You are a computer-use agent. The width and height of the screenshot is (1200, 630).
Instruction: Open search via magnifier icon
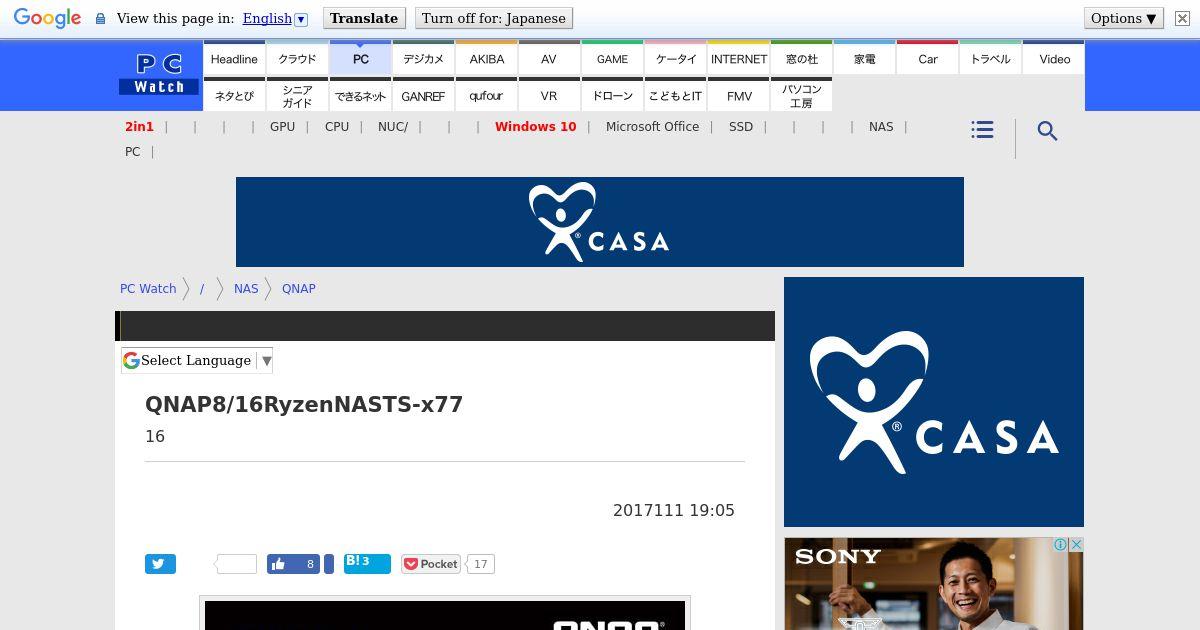click(1047, 131)
